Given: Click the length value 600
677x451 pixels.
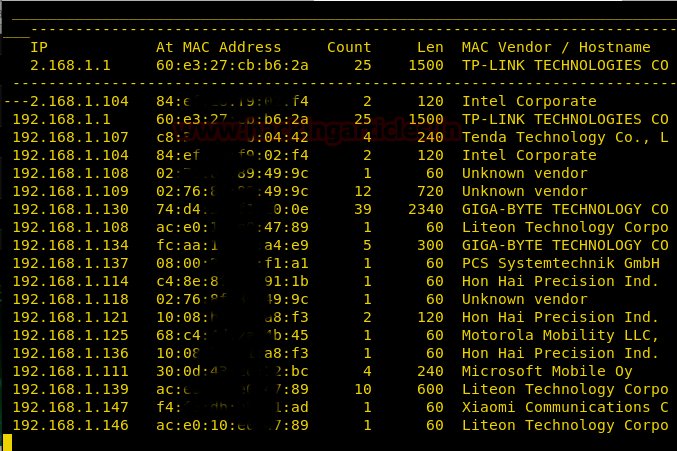Looking at the screenshot, I should point(430,389).
